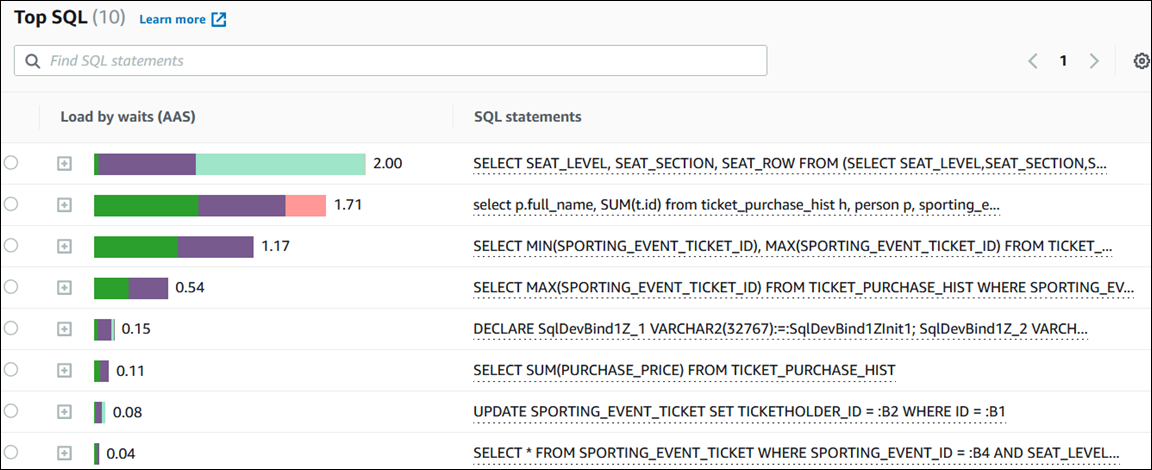Expand the SELECT SEAT_LEVEL statement row

(64, 163)
